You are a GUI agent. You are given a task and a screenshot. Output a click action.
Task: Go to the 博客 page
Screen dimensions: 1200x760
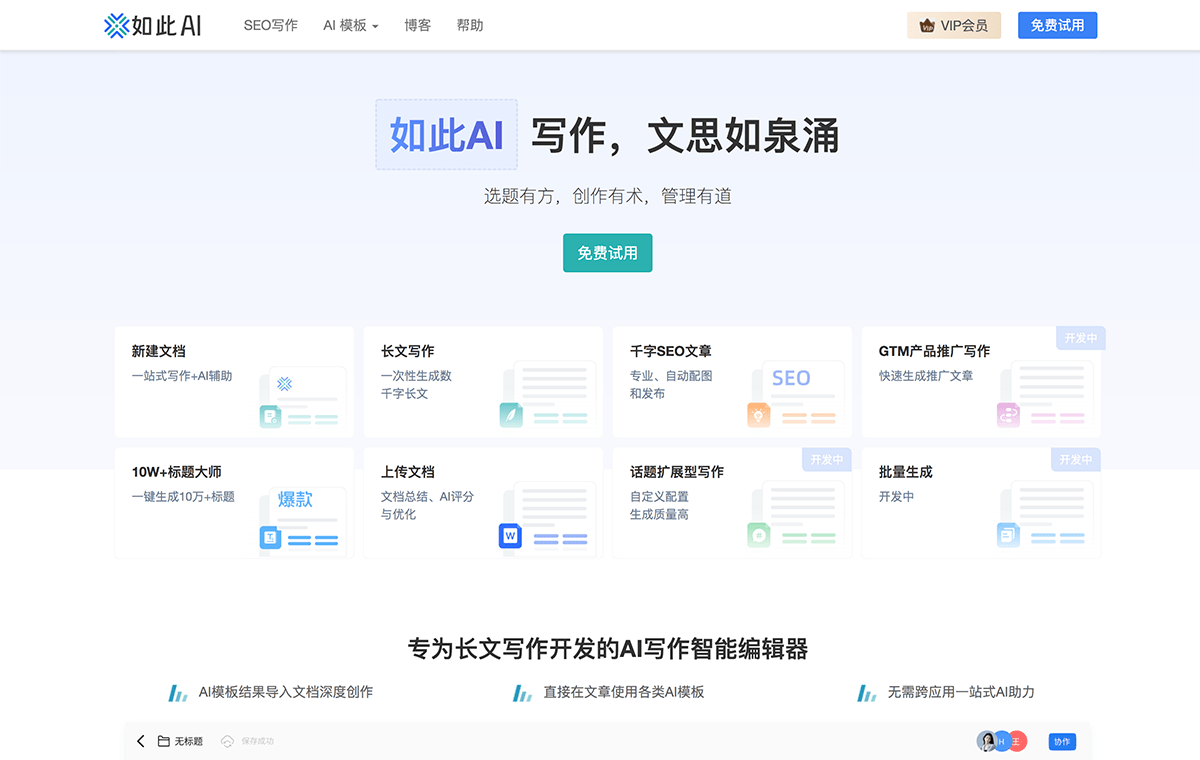(417, 26)
